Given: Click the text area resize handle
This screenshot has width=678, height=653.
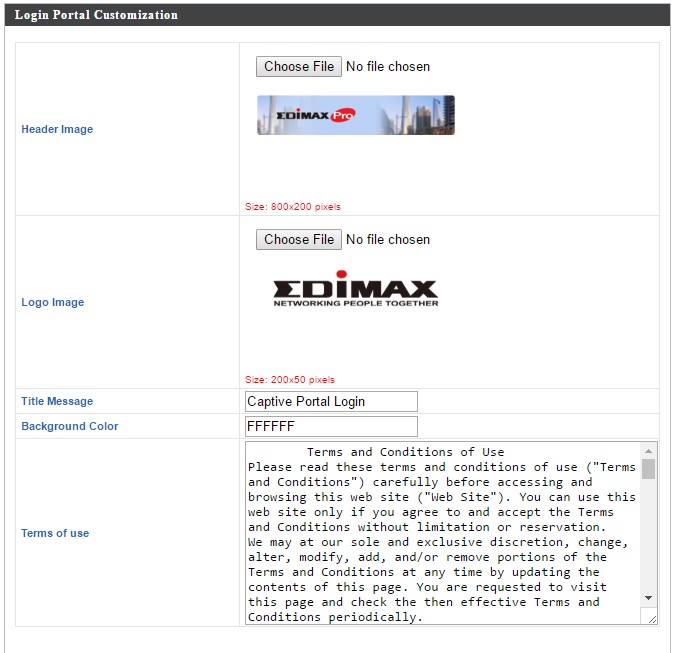Looking at the screenshot, I should (652, 619).
